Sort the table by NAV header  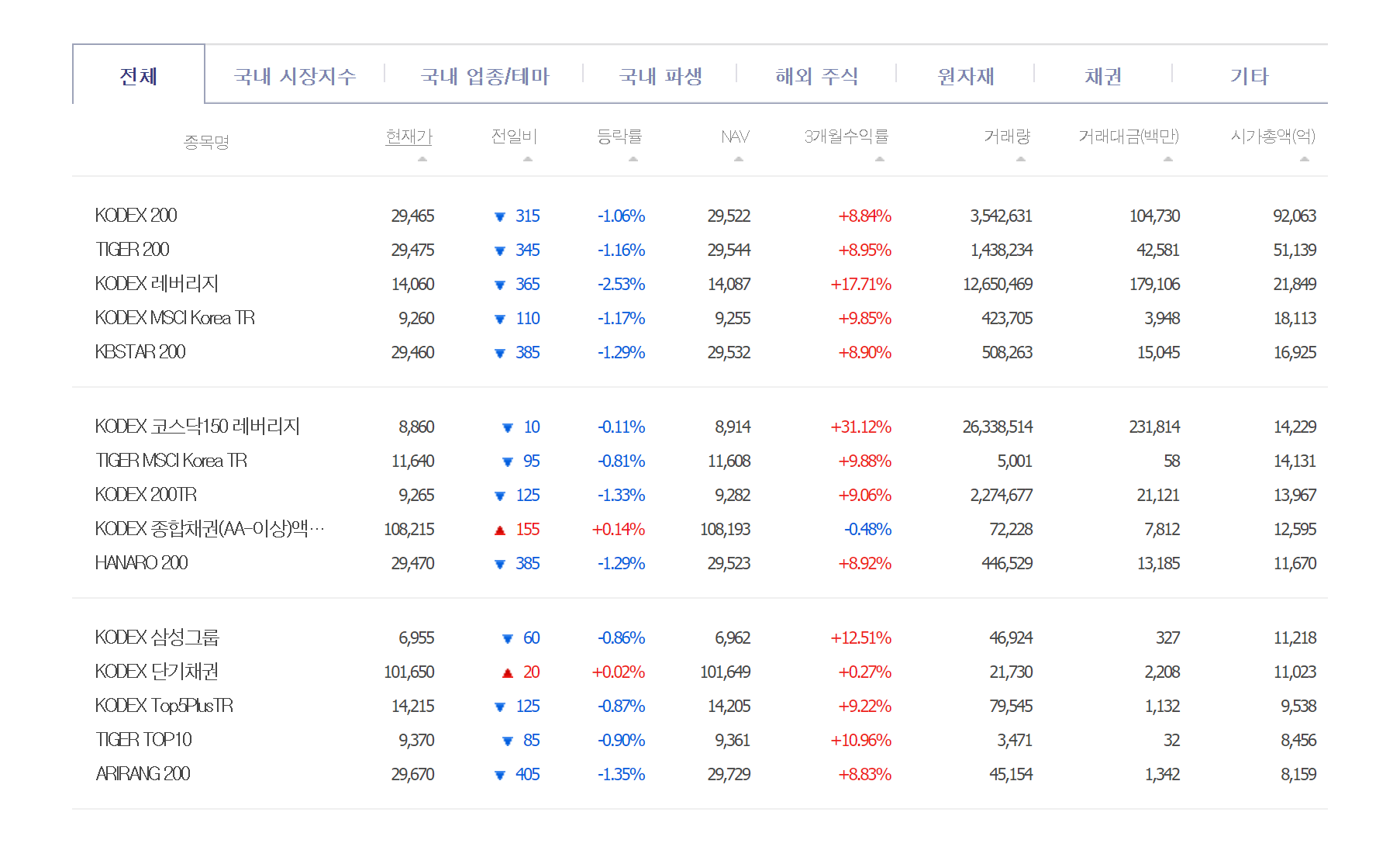(x=735, y=136)
